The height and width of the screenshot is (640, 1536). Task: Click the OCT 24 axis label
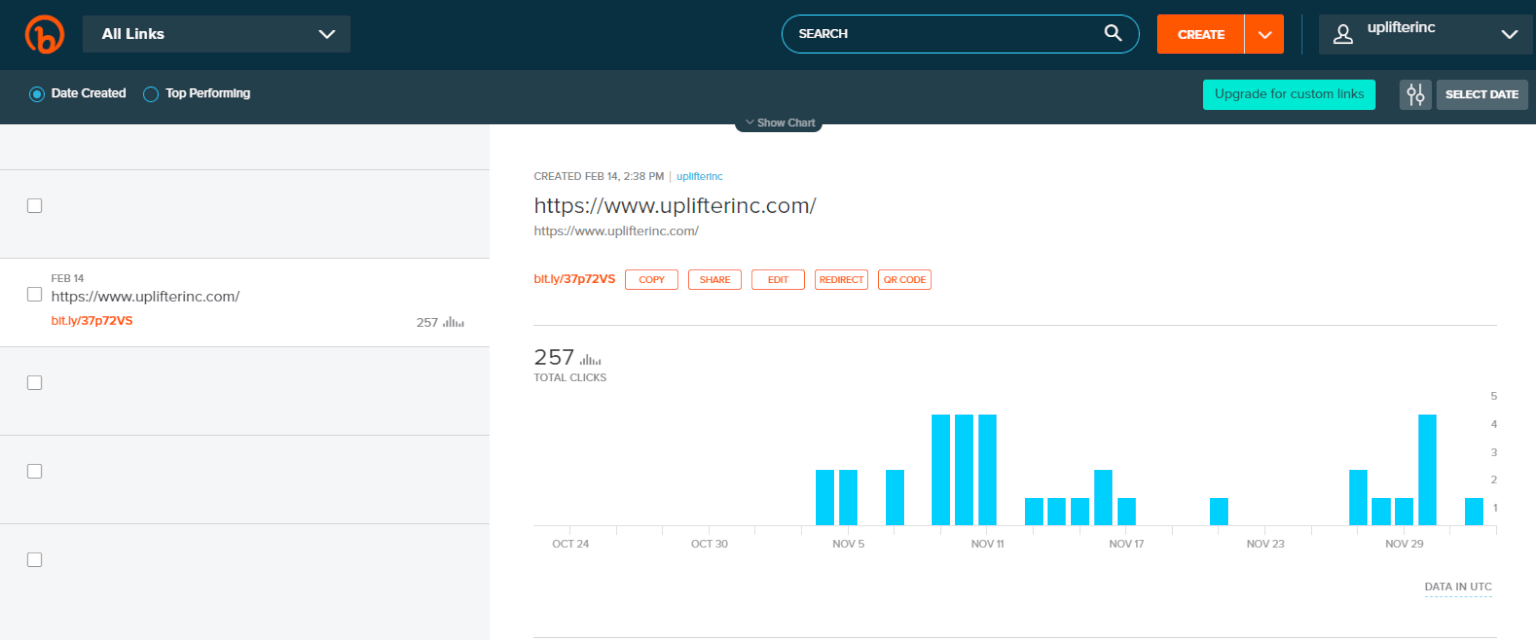point(570,544)
